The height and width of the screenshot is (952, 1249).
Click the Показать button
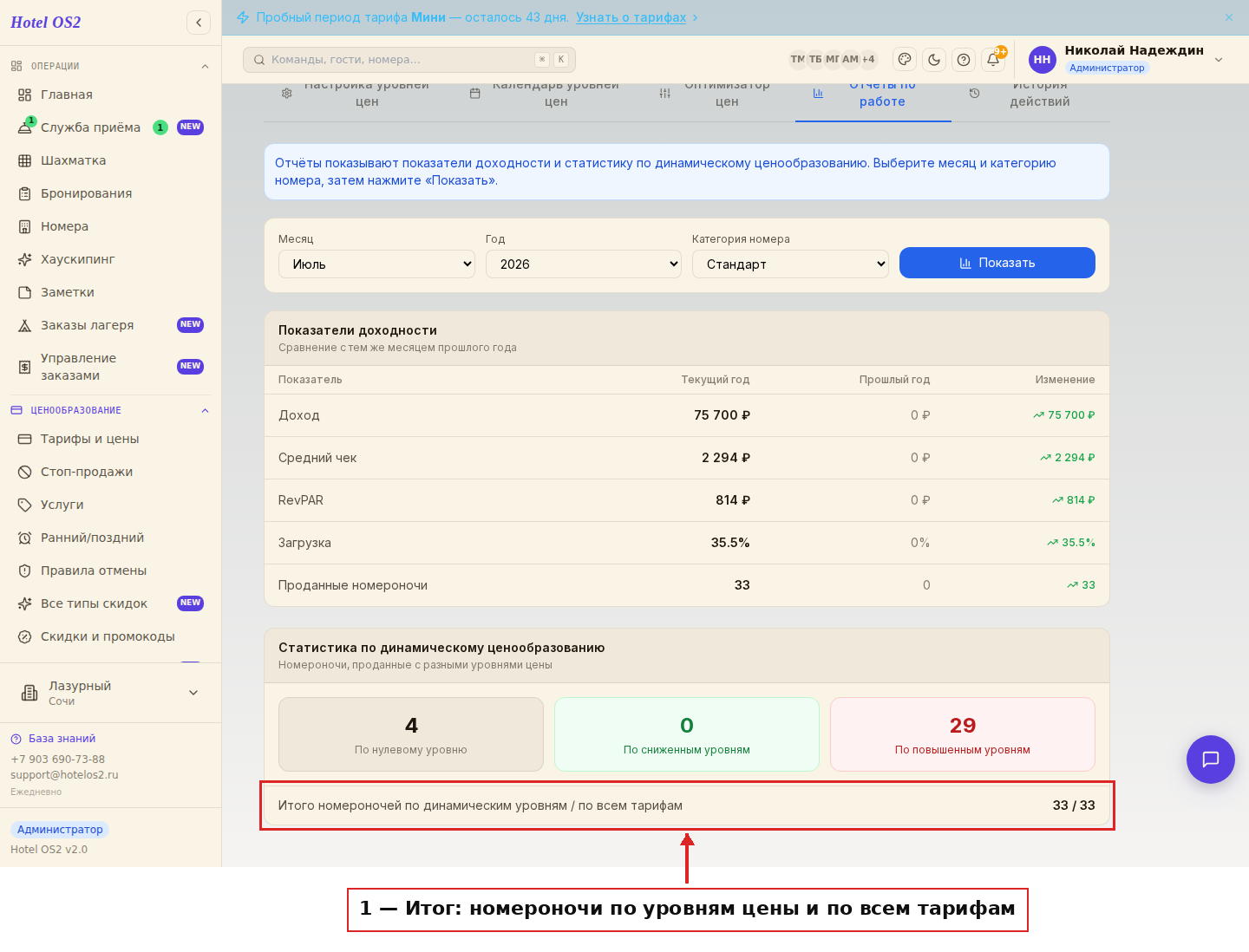tap(997, 263)
